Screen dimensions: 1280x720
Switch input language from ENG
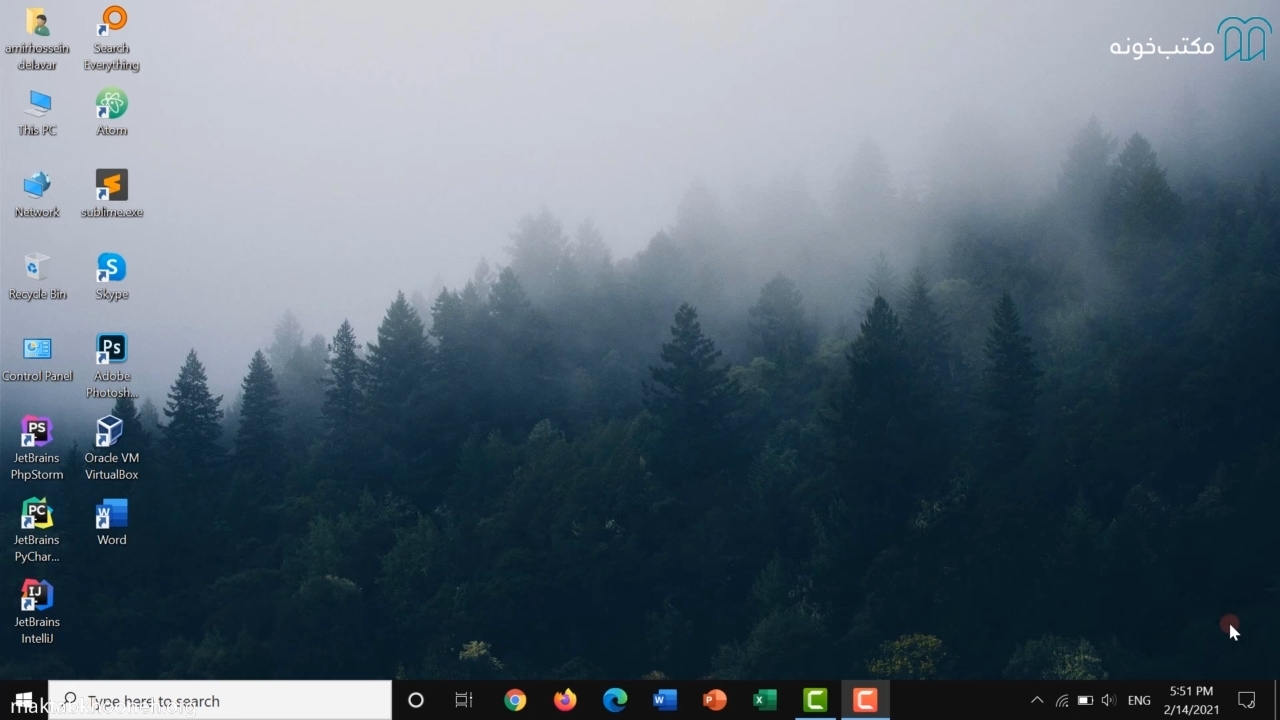[x=1138, y=700]
